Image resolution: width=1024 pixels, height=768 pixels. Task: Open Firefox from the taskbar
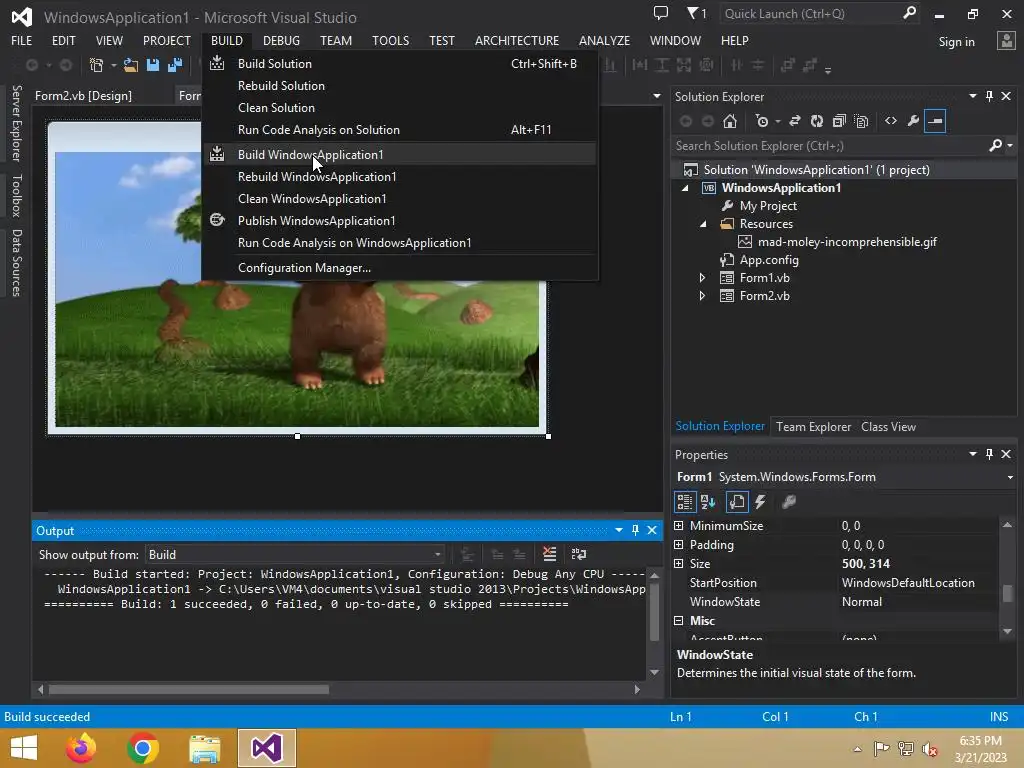point(81,748)
